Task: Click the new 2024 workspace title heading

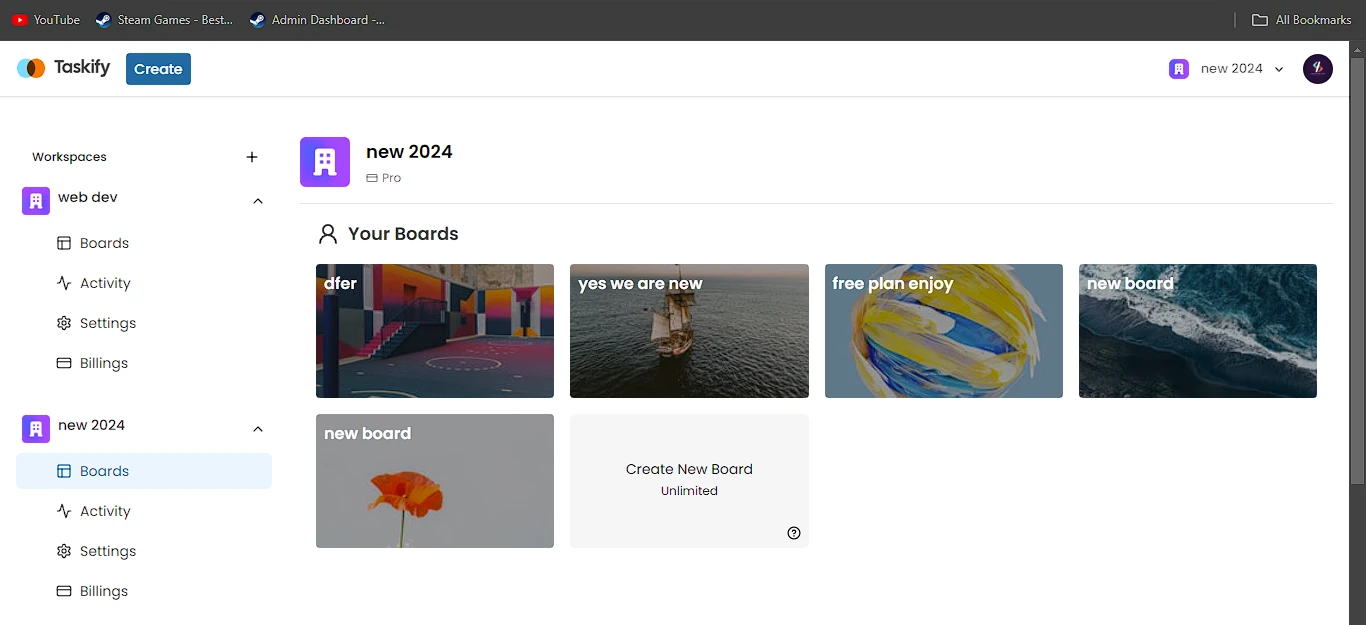Action: pyautogui.click(x=409, y=152)
